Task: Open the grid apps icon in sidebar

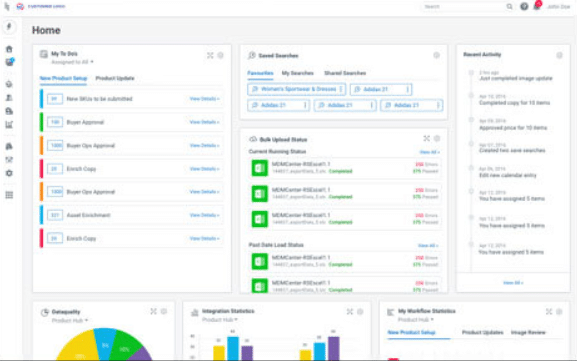Action: (x=9, y=195)
